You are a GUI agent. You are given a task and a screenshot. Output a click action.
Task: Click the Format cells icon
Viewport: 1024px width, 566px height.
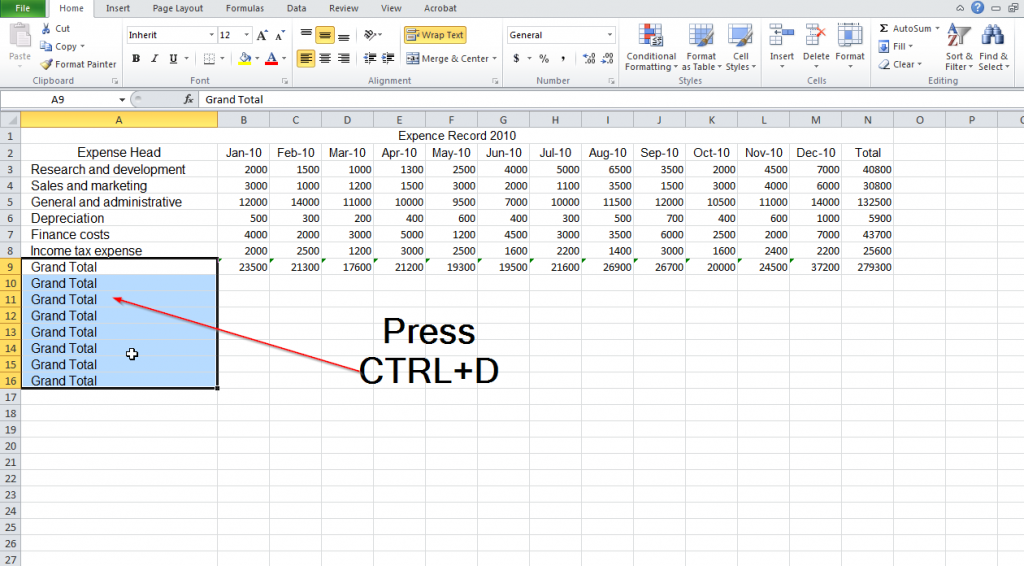pos(850,37)
